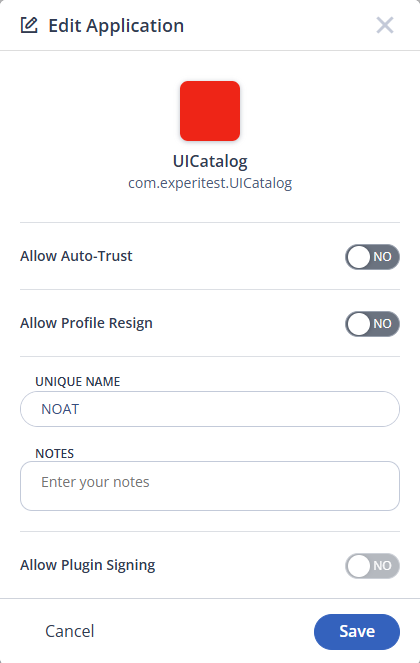
Task: Click the com.experitest.UICatalog bundle identifier
Action: (210, 183)
